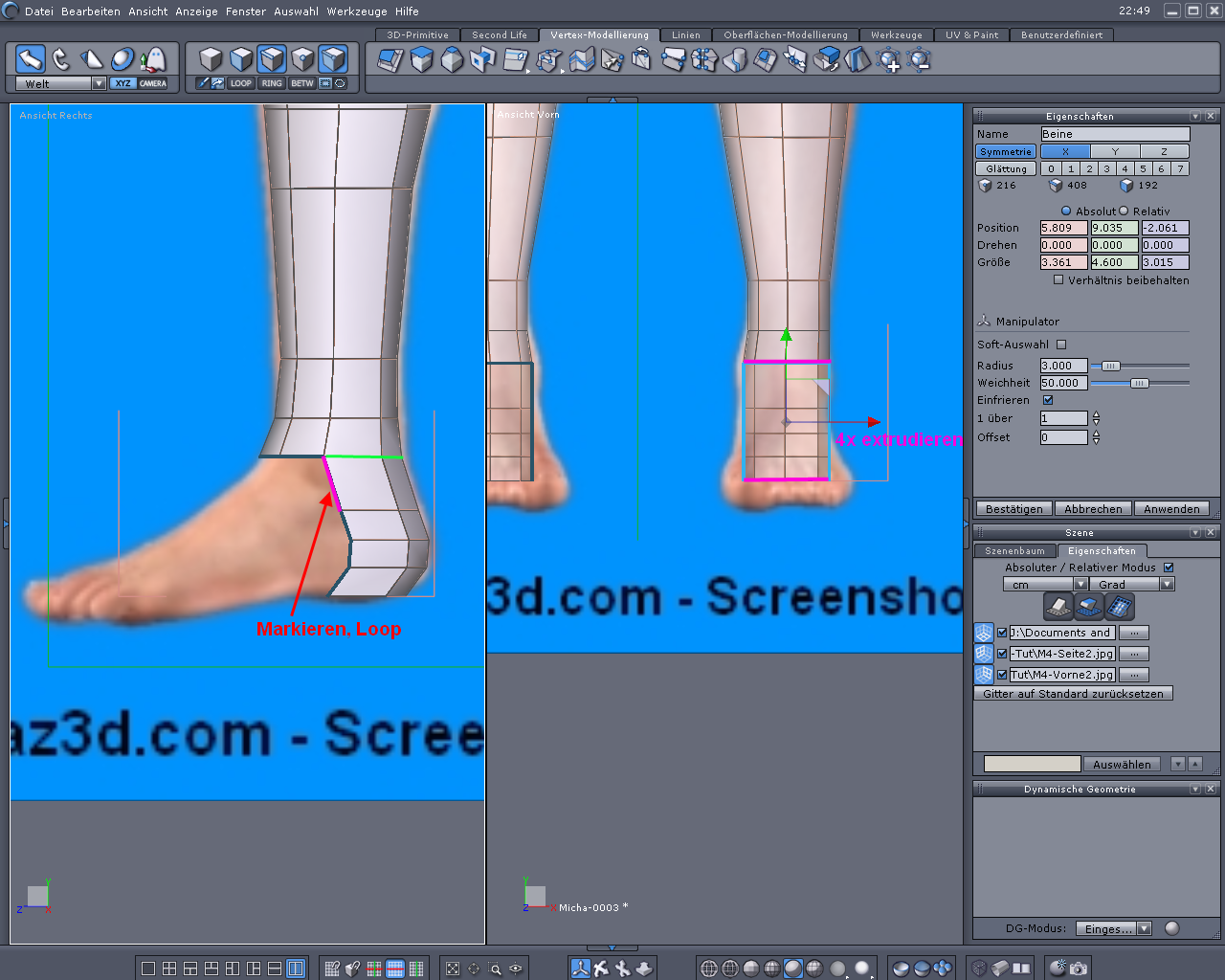Screen dimensions: 1225x980
Task: Switch to the Szenenbaum tab
Action: [1015, 551]
